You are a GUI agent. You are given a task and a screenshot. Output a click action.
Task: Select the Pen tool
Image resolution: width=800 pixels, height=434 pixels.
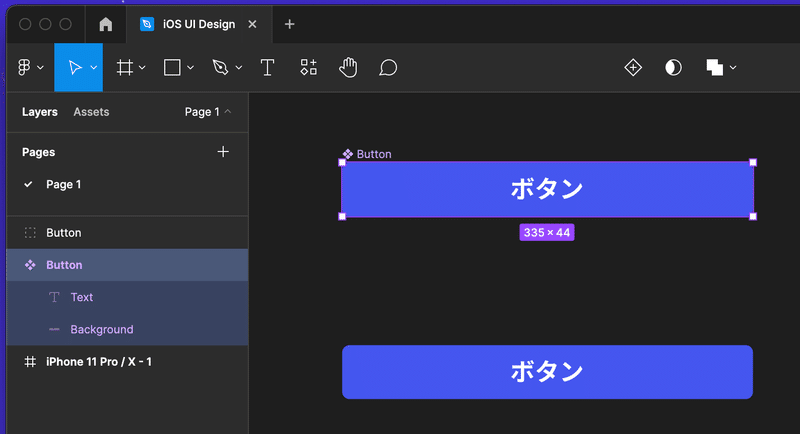click(221, 67)
